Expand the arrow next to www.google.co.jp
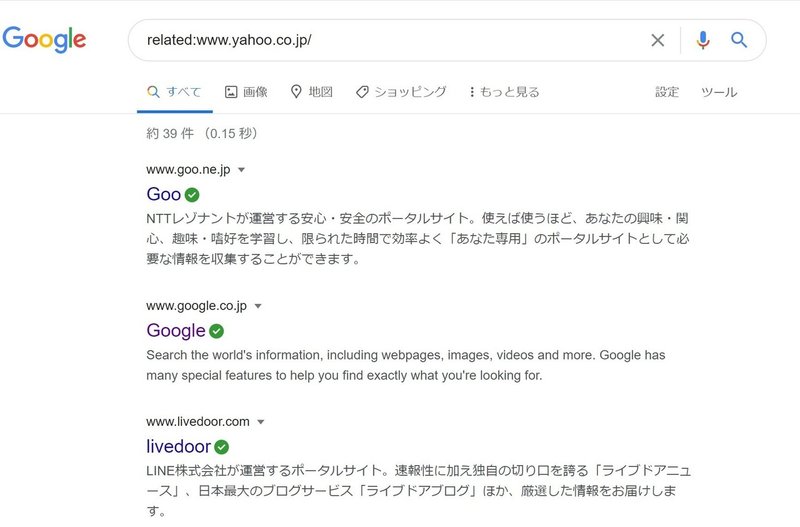The image size is (800, 527). coord(258,306)
